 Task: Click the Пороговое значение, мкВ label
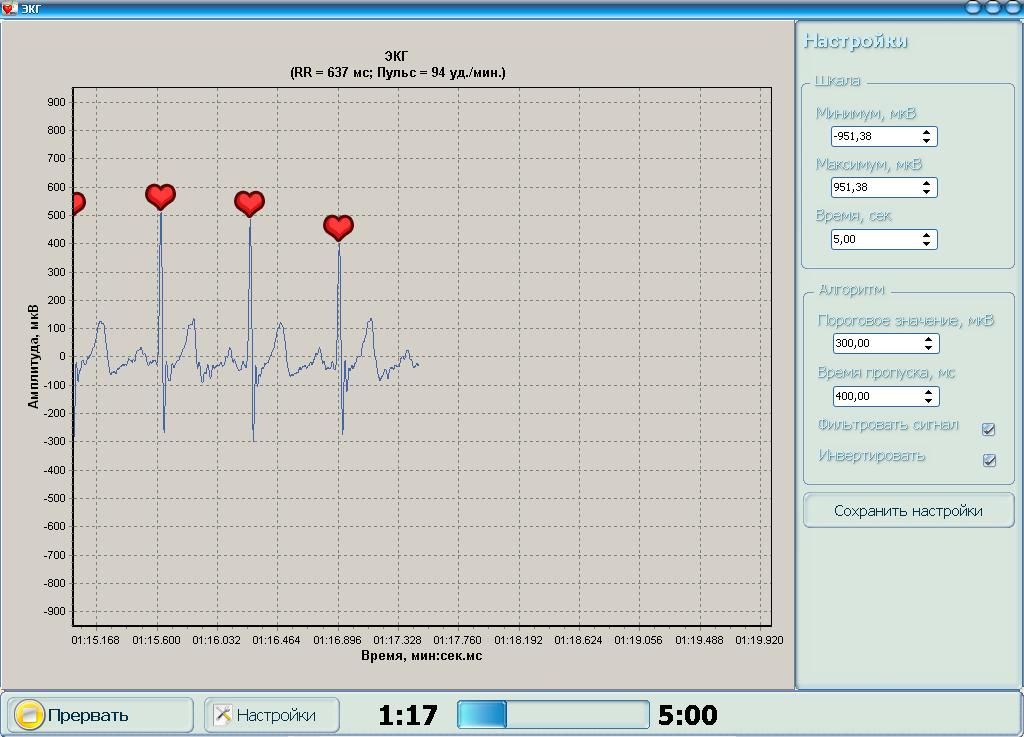(906, 321)
